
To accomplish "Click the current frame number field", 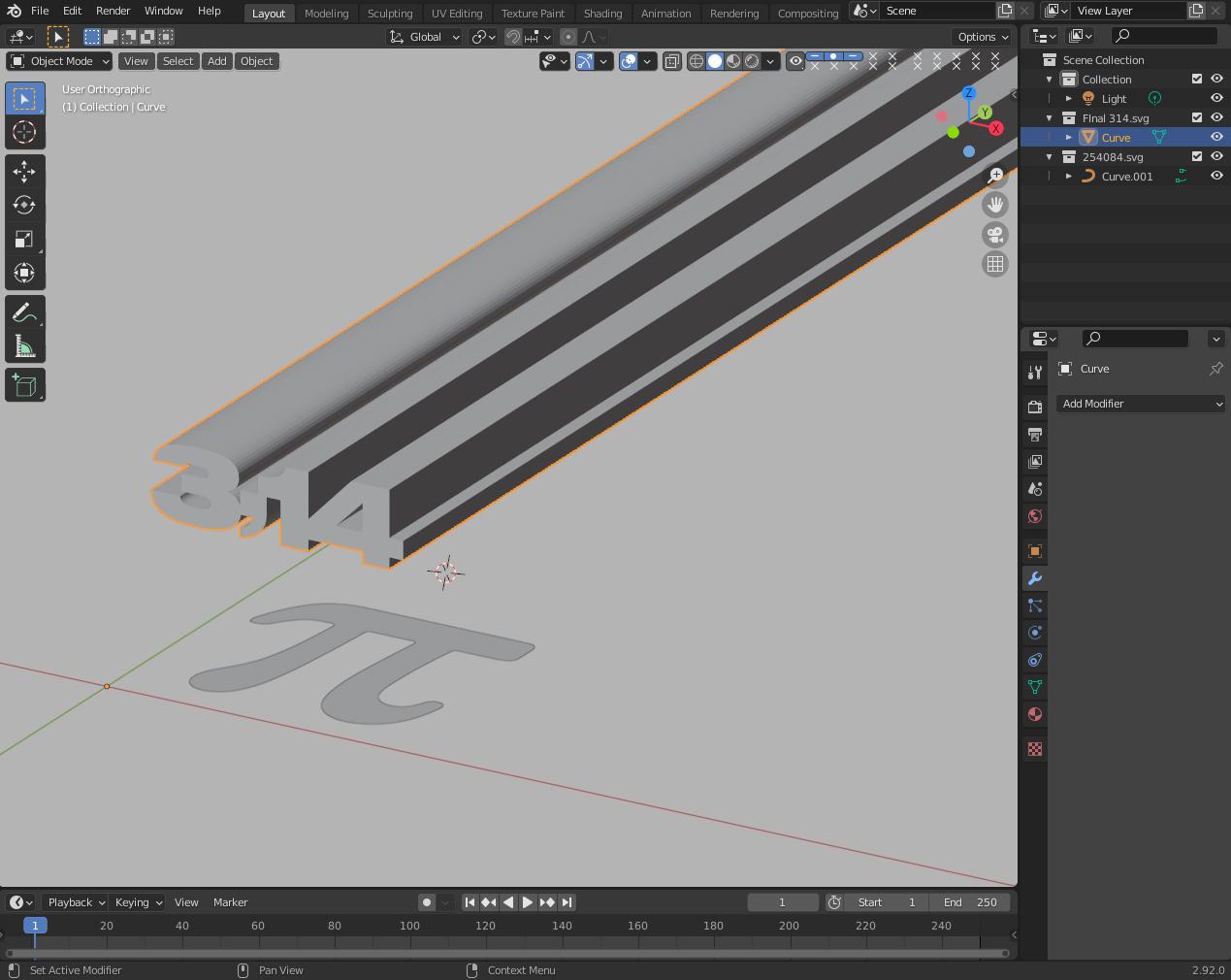I will click(x=783, y=902).
